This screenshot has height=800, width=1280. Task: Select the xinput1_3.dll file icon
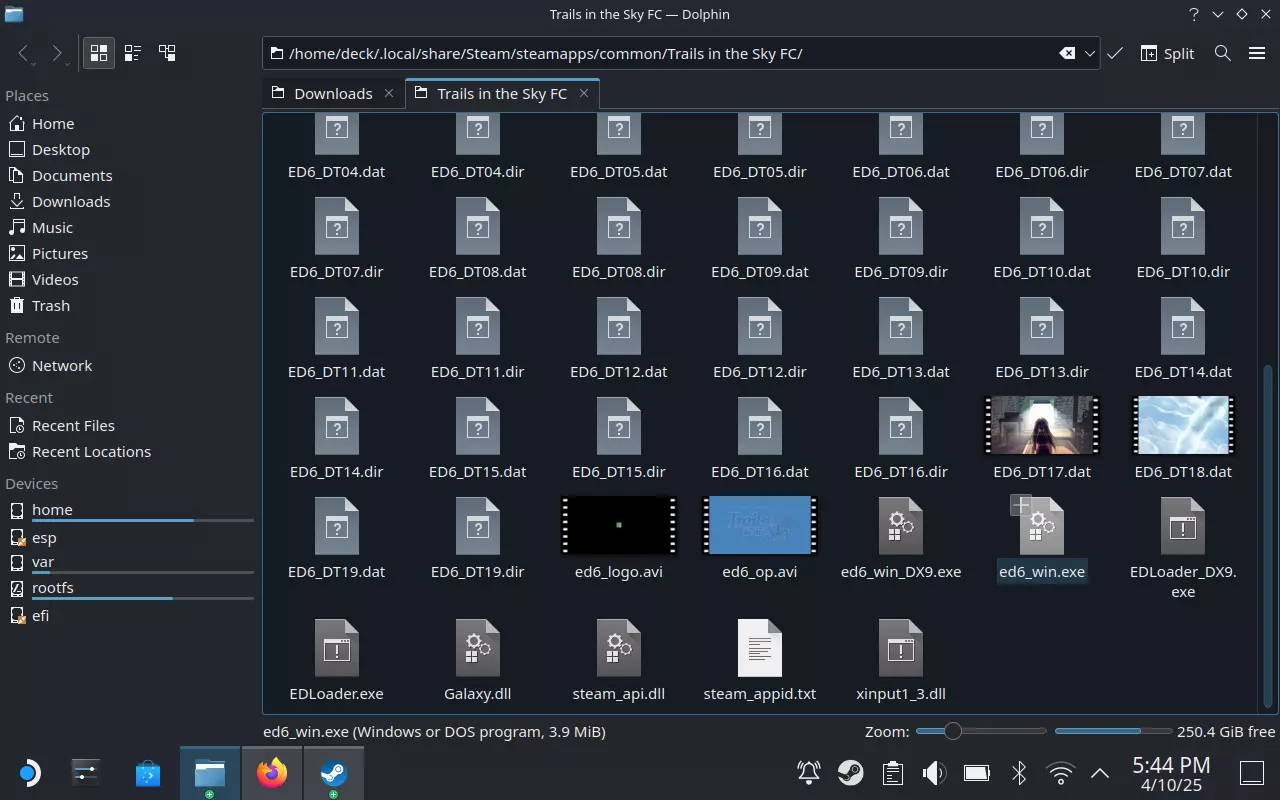(x=901, y=648)
